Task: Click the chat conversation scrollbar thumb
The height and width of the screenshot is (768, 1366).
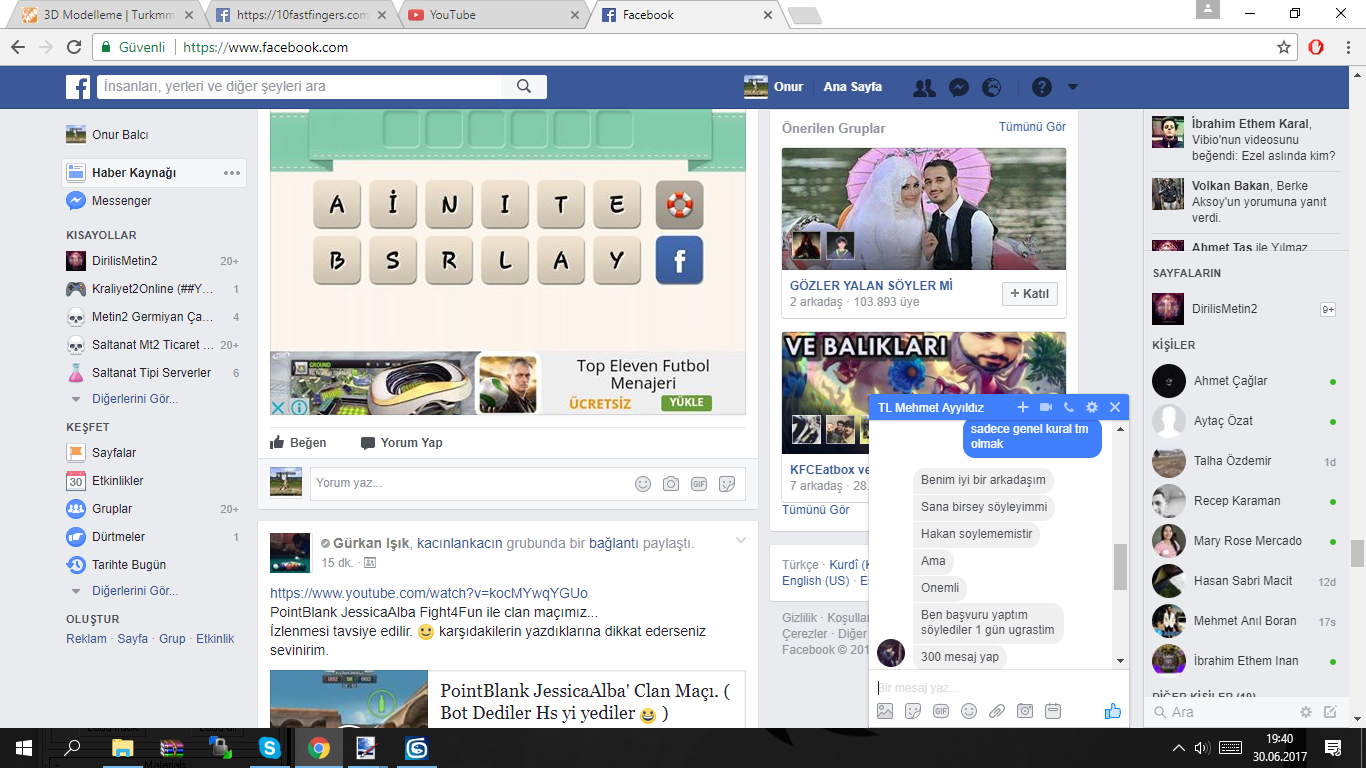Action: click(x=1120, y=566)
